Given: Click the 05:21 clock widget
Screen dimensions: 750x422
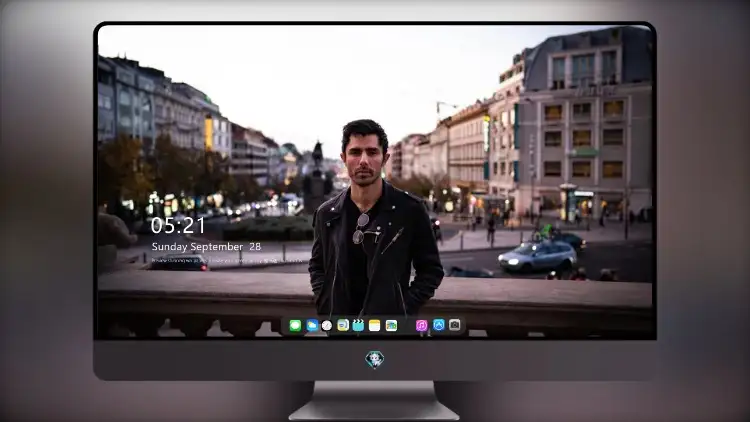Looking at the screenshot, I should 178,225.
